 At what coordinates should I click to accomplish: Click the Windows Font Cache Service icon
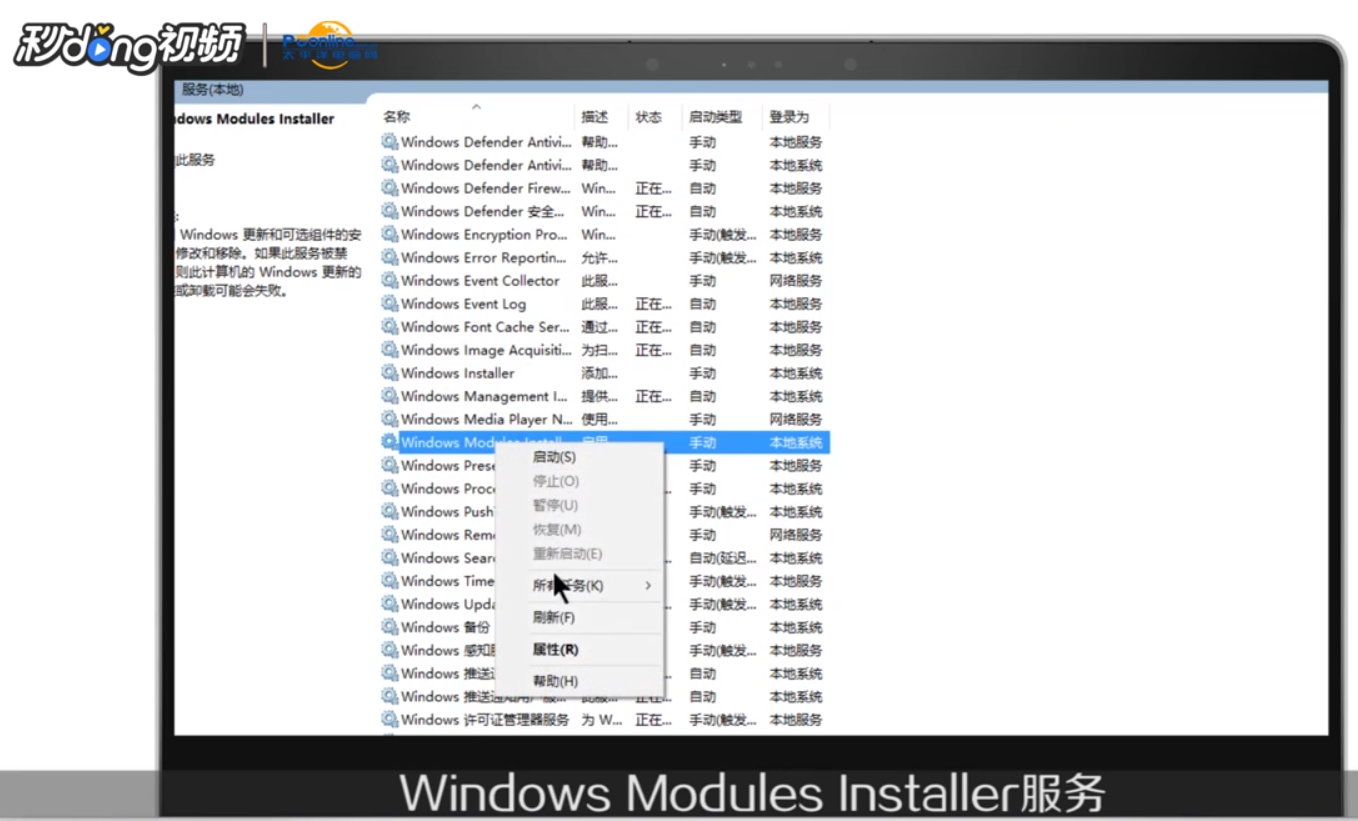click(x=389, y=326)
